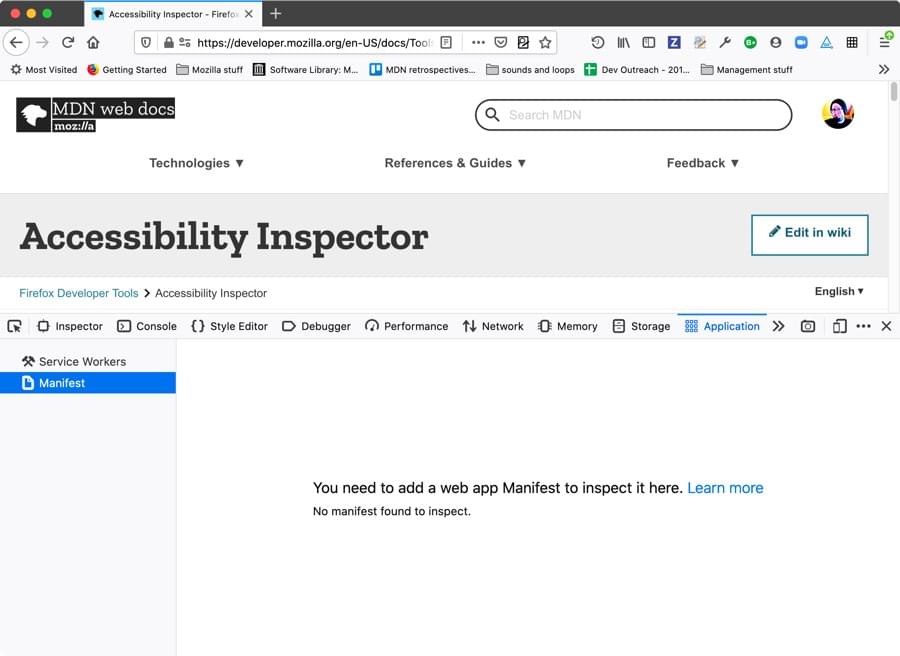Open the Library bookshelf icon
Image resolution: width=900 pixels, height=656 pixels.
[623, 43]
